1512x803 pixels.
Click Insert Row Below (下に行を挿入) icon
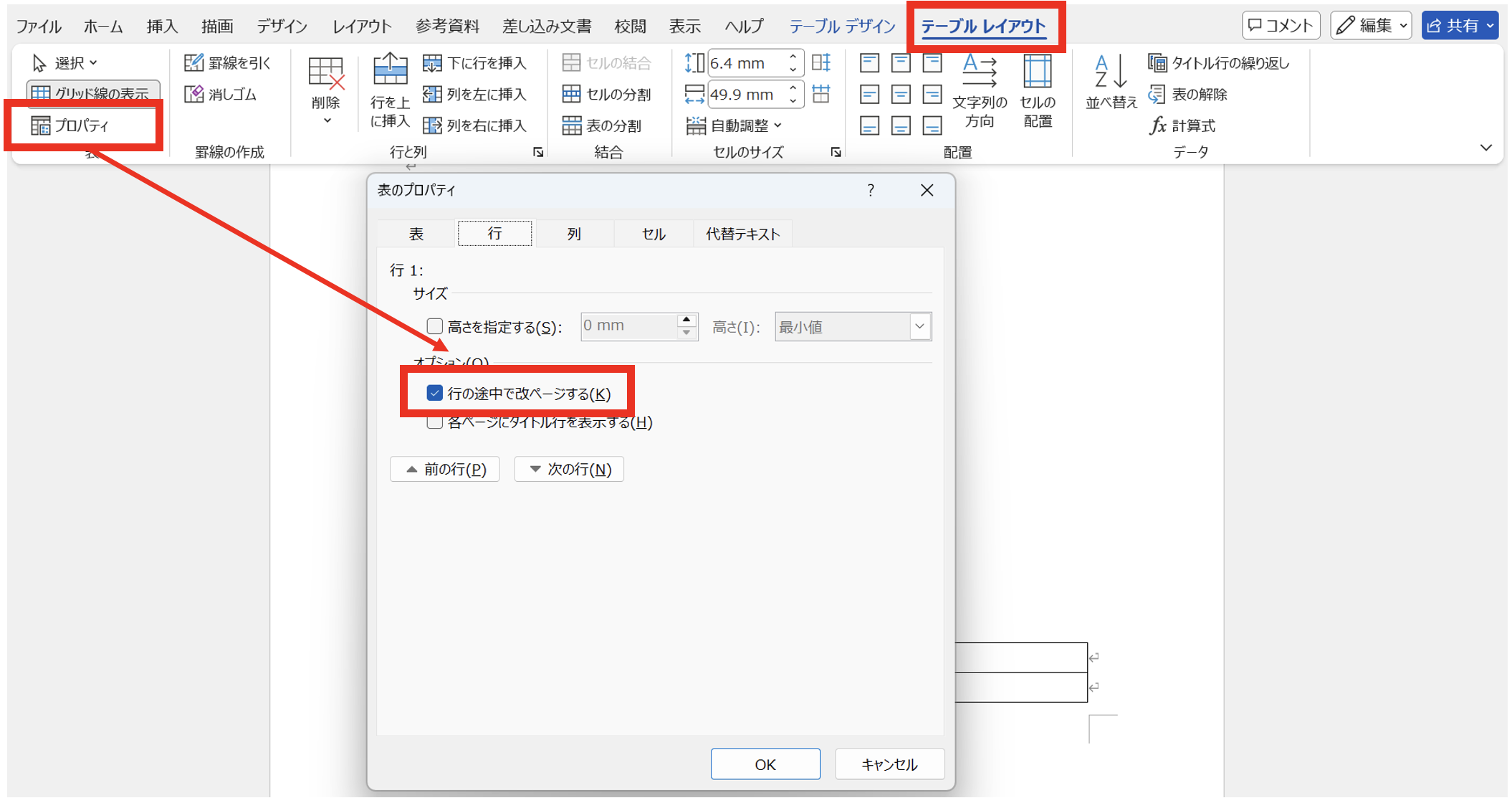click(432, 63)
